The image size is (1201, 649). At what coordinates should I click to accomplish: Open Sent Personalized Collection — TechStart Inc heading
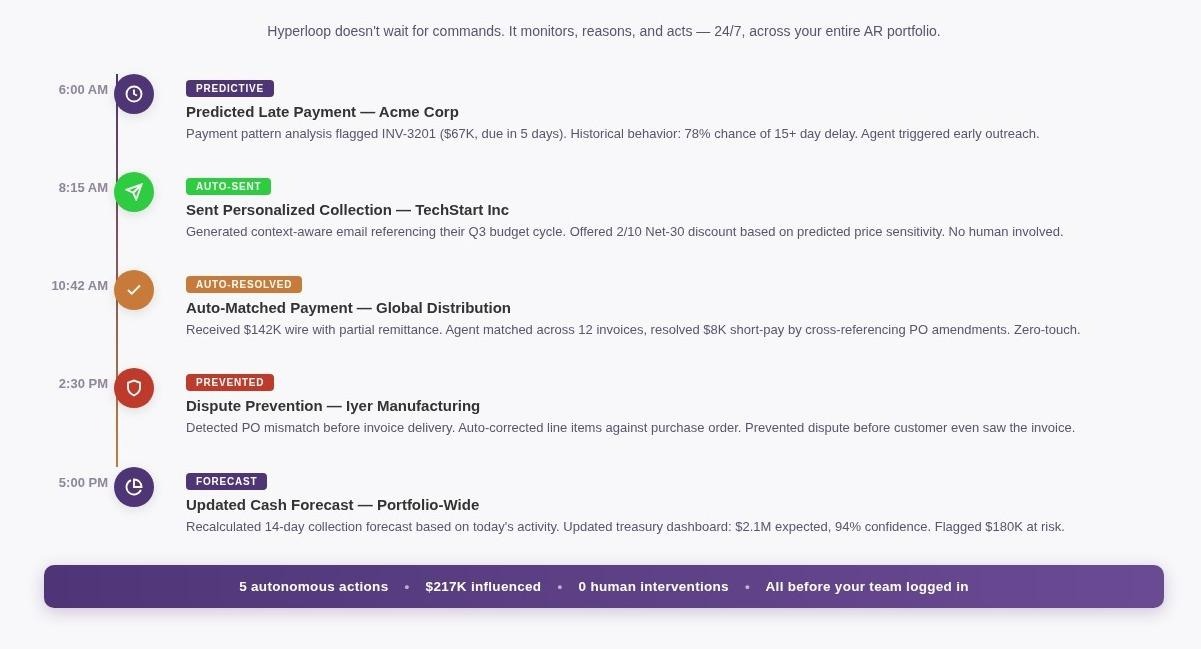click(347, 210)
